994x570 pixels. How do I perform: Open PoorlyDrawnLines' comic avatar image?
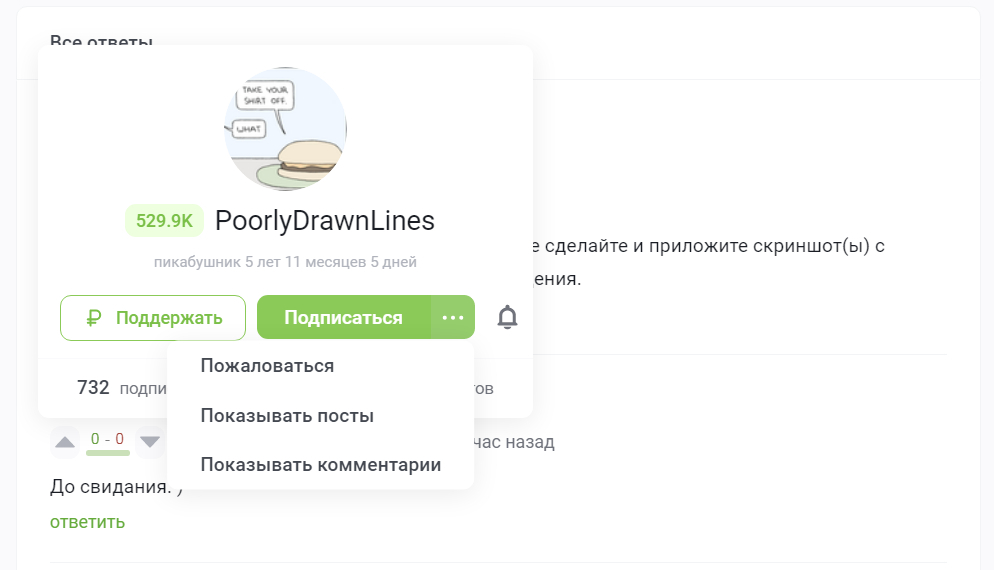click(285, 129)
